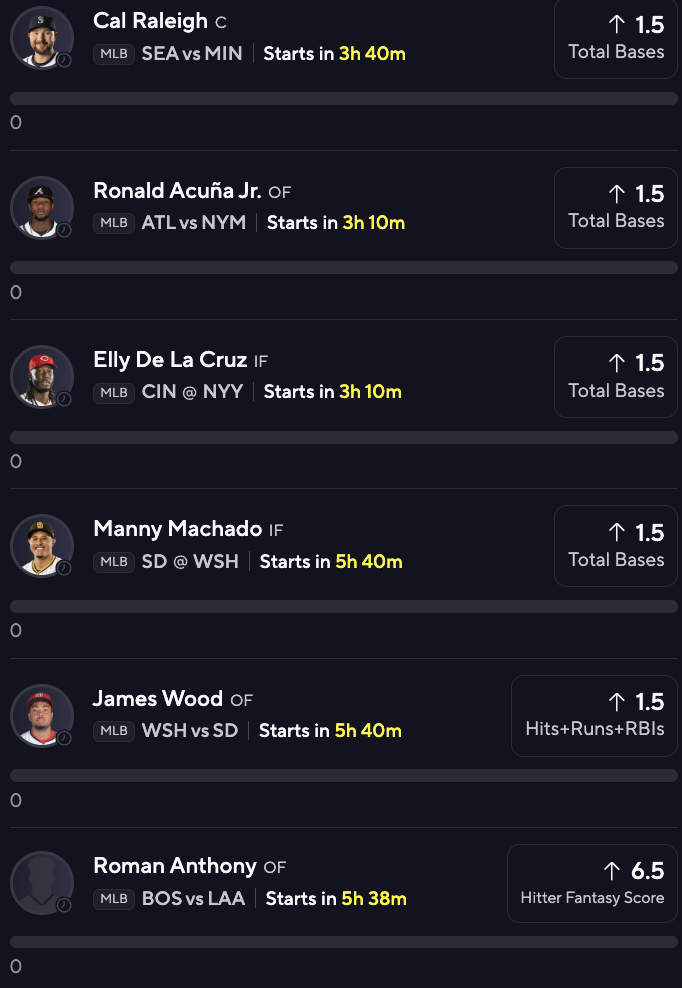
Task: Open James Wood Hits+Runs+RBIs pick box
Action: 594,716
